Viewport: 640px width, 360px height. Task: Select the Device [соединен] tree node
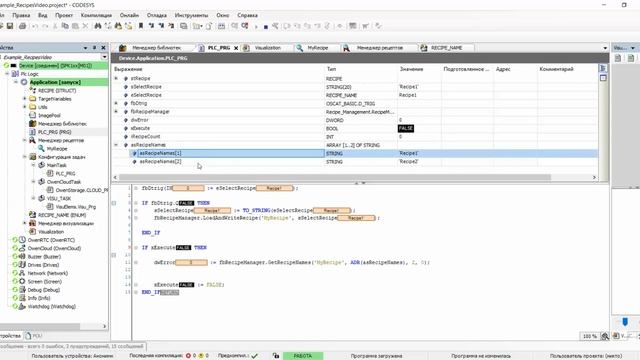(x=56, y=65)
